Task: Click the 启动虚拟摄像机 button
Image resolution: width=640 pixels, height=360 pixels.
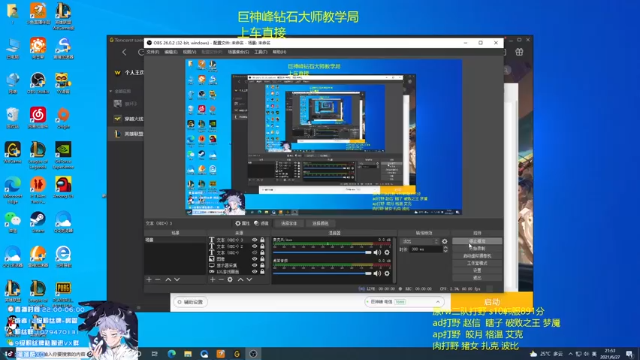Action: click(x=477, y=256)
